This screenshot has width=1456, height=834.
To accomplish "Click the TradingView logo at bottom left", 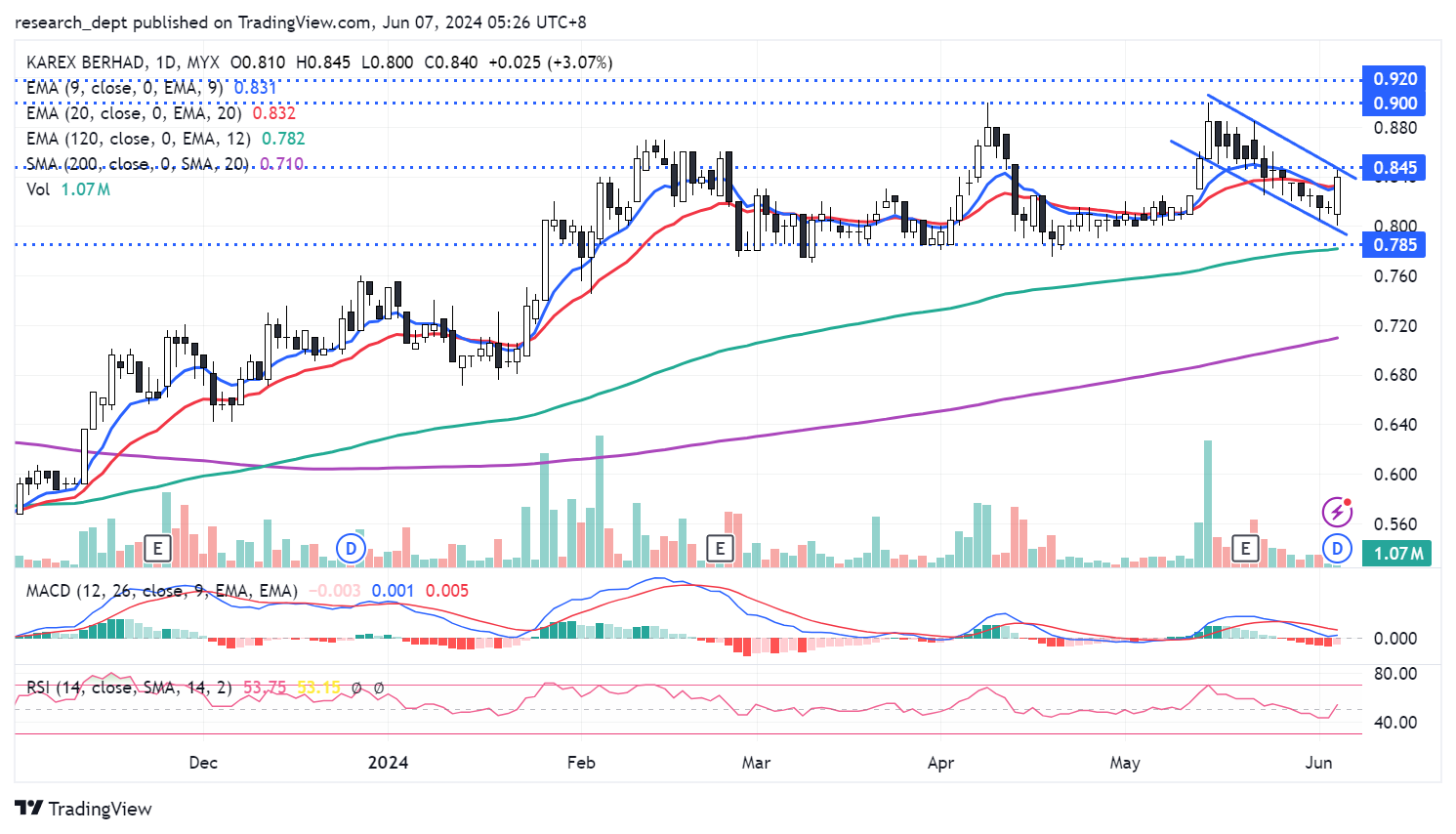I will [x=84, y=809].
